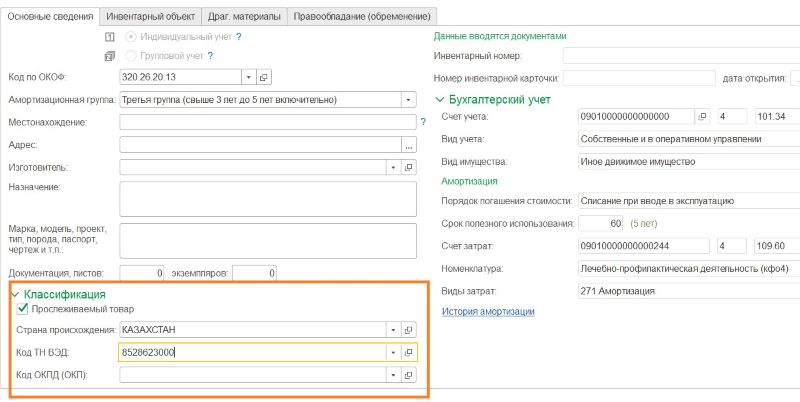Expand the Амортизационная группа dropdown list

(408, 100)
